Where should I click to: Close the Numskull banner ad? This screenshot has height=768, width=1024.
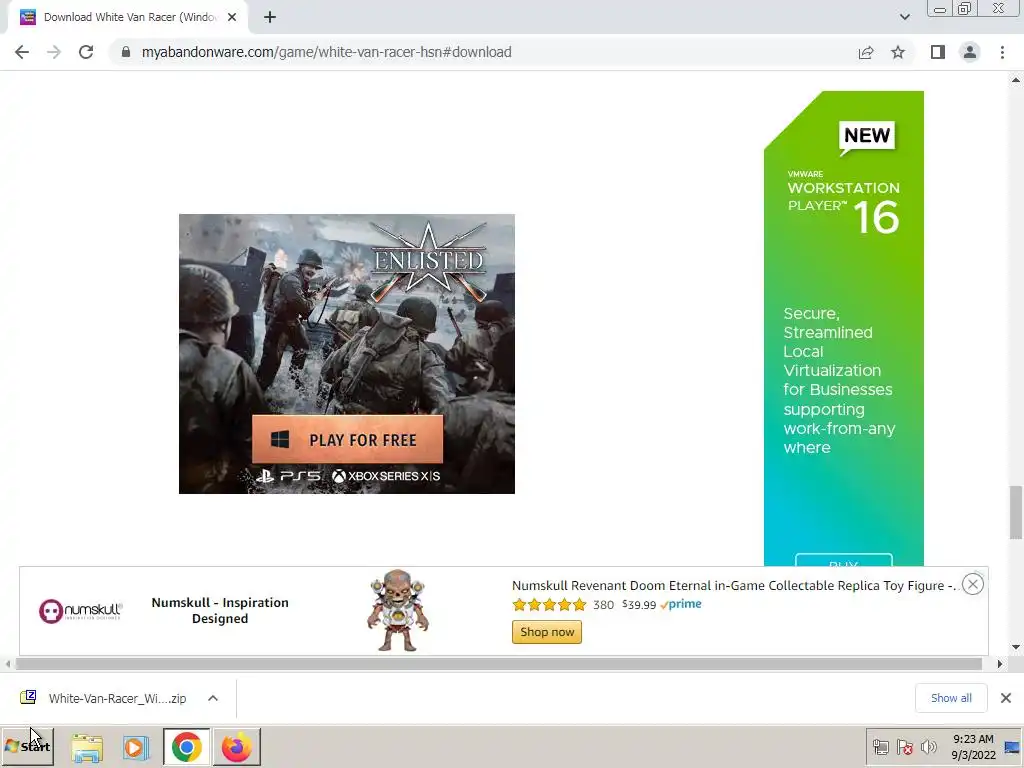coord(973,584)
